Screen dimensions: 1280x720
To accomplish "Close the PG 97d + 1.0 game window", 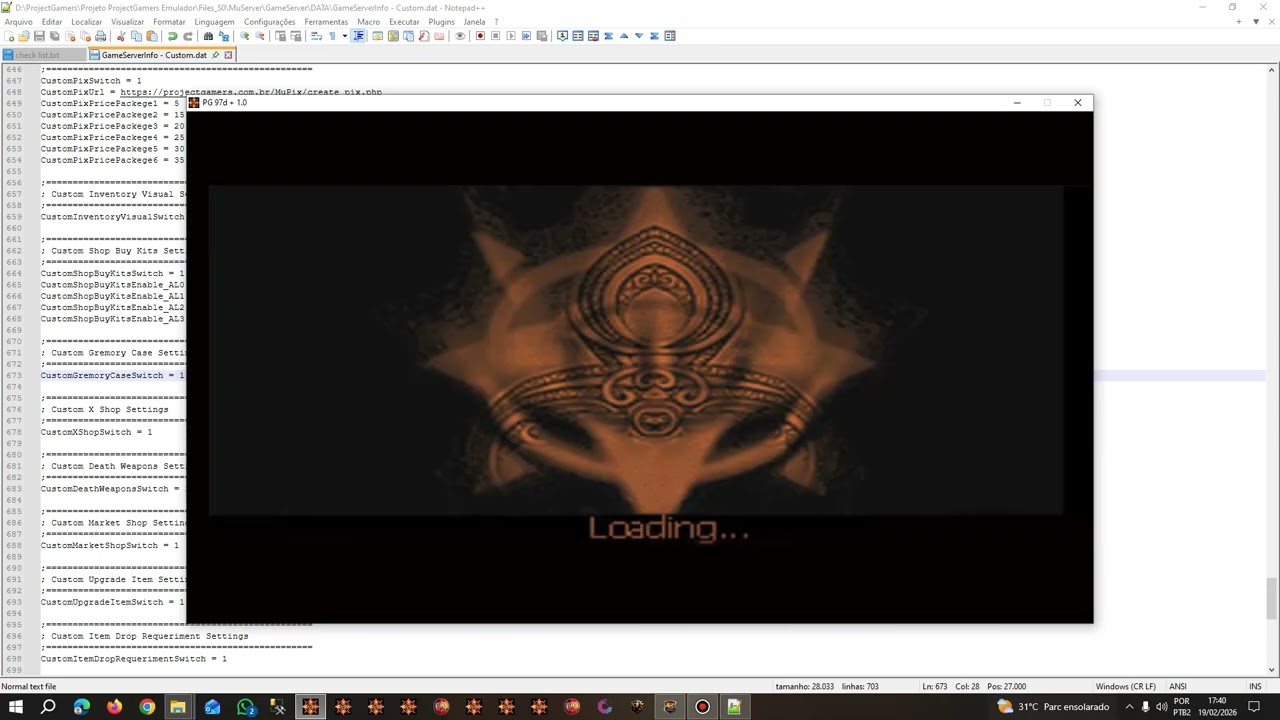I will coord(1077,102).
